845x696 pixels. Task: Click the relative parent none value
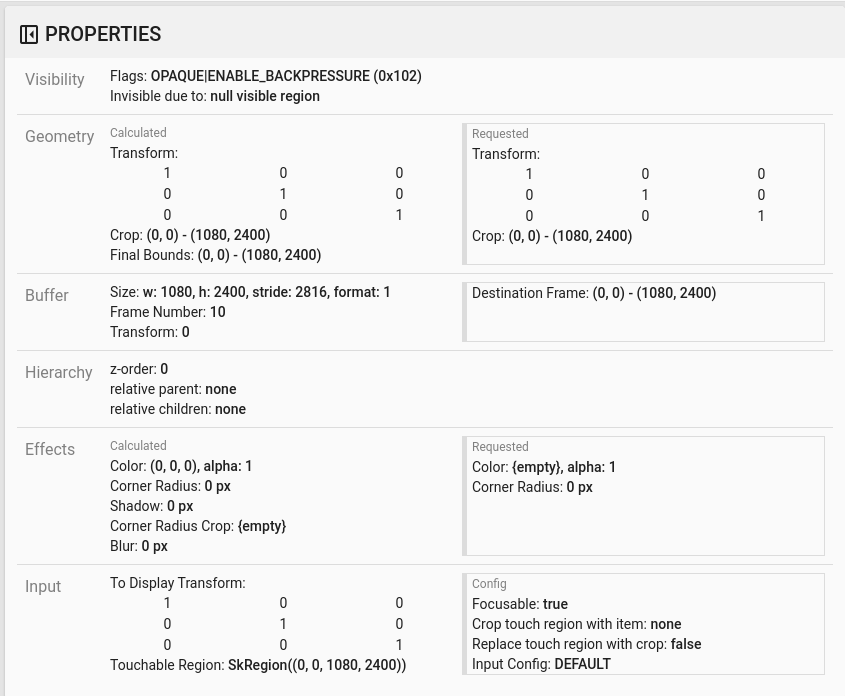click(x=221, y=389)
